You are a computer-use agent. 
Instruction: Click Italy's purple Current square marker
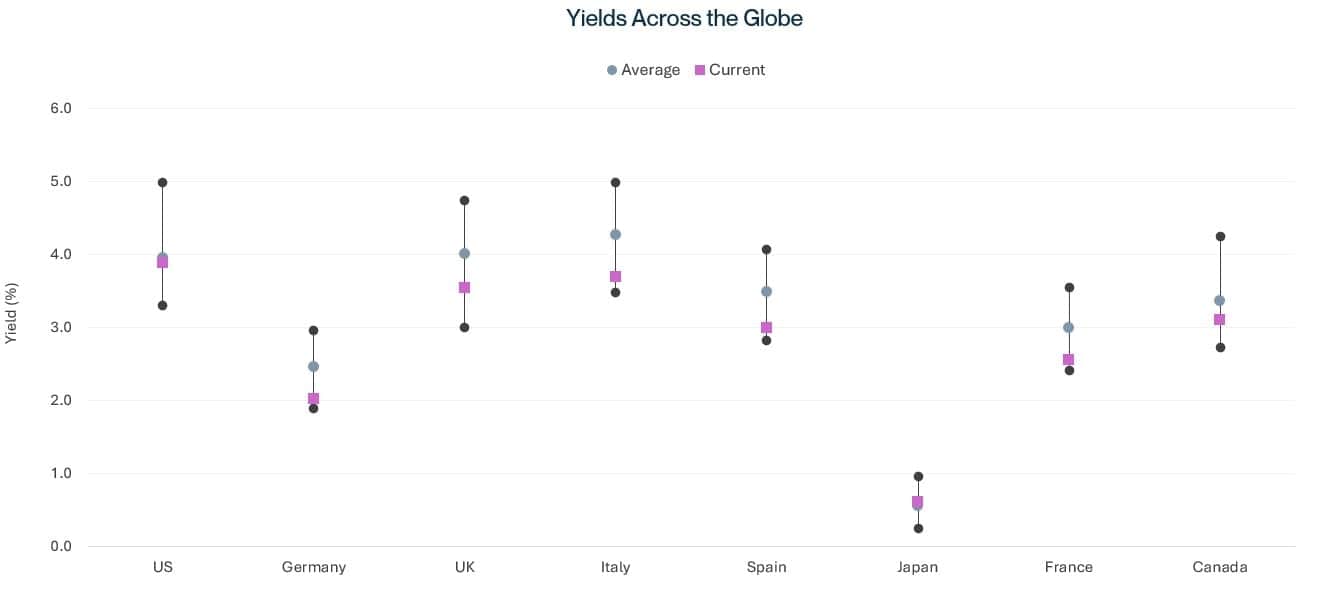[615, 276]
